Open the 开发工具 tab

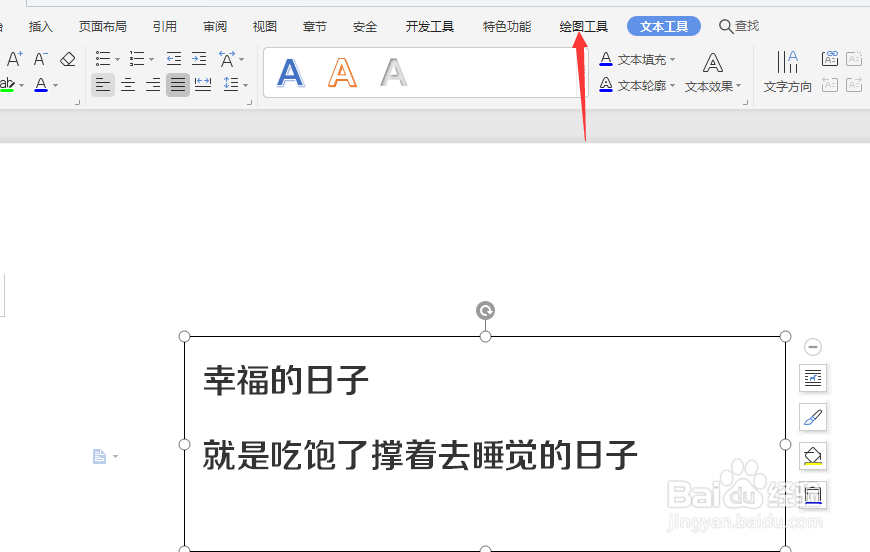pyautogui.click(x=429, y=27)
